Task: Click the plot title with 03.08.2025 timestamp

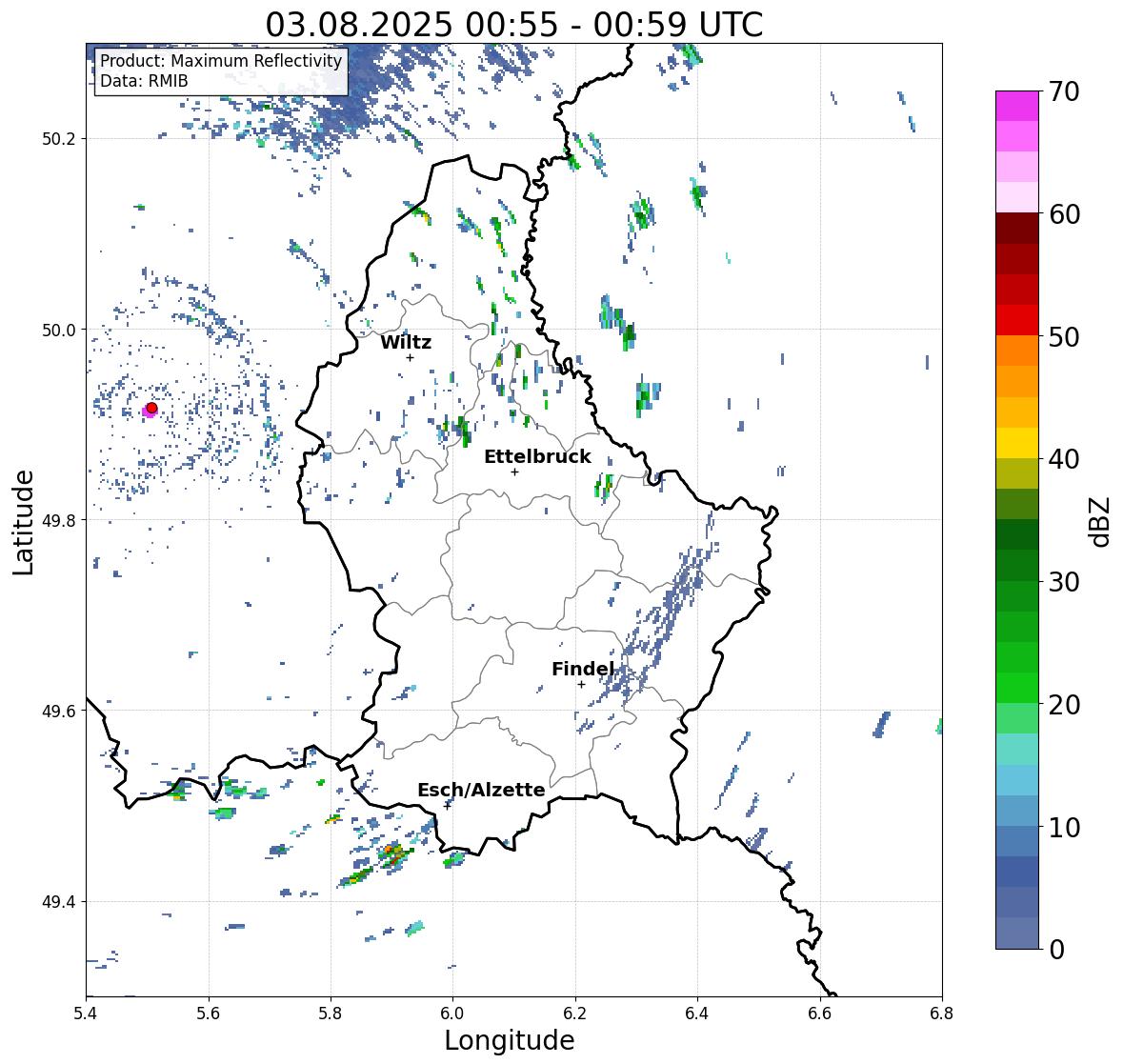Action: [x=514, y=25]
